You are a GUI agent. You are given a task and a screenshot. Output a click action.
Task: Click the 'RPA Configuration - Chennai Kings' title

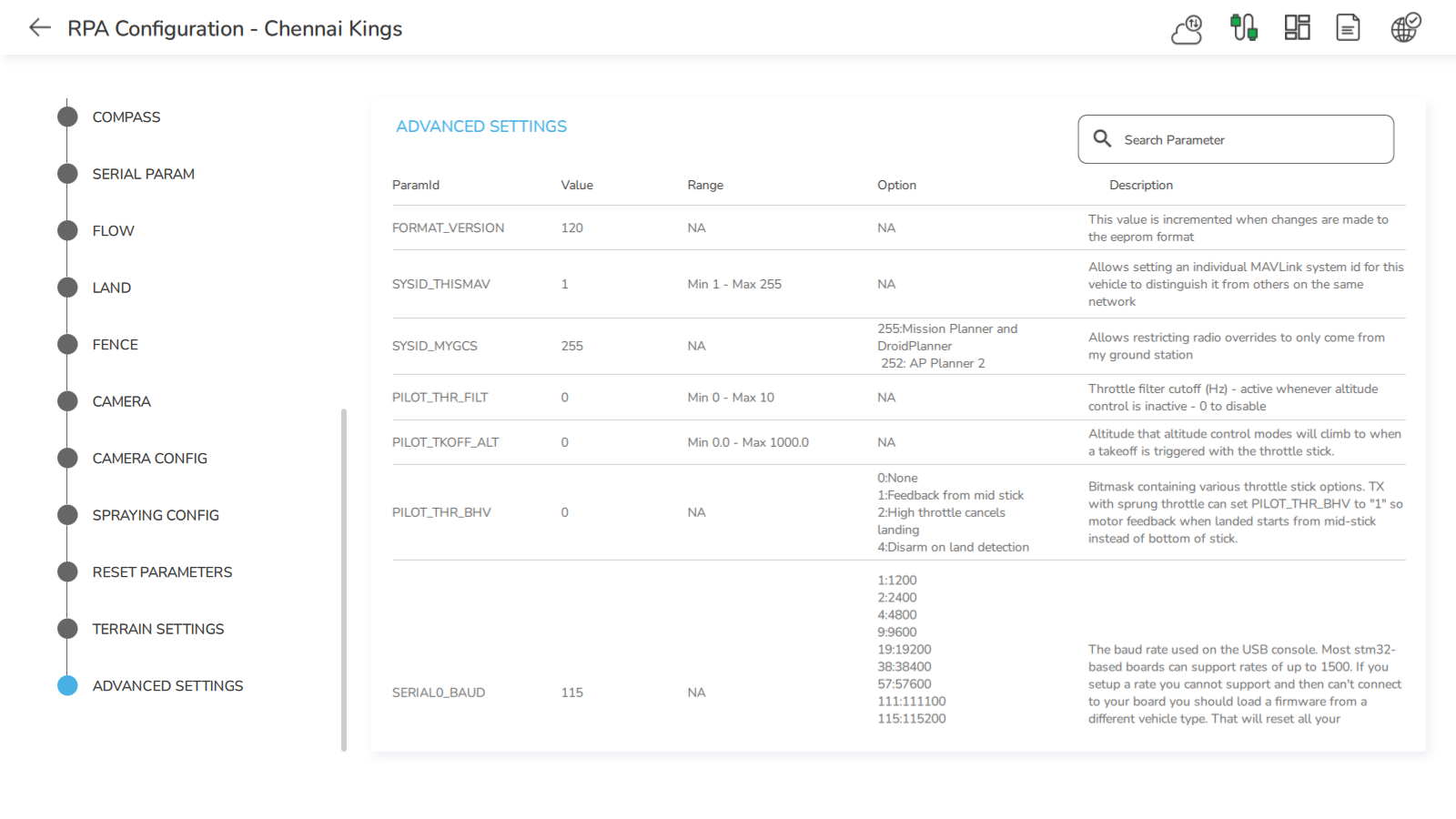pyautogui.click(x=235, y=28)
